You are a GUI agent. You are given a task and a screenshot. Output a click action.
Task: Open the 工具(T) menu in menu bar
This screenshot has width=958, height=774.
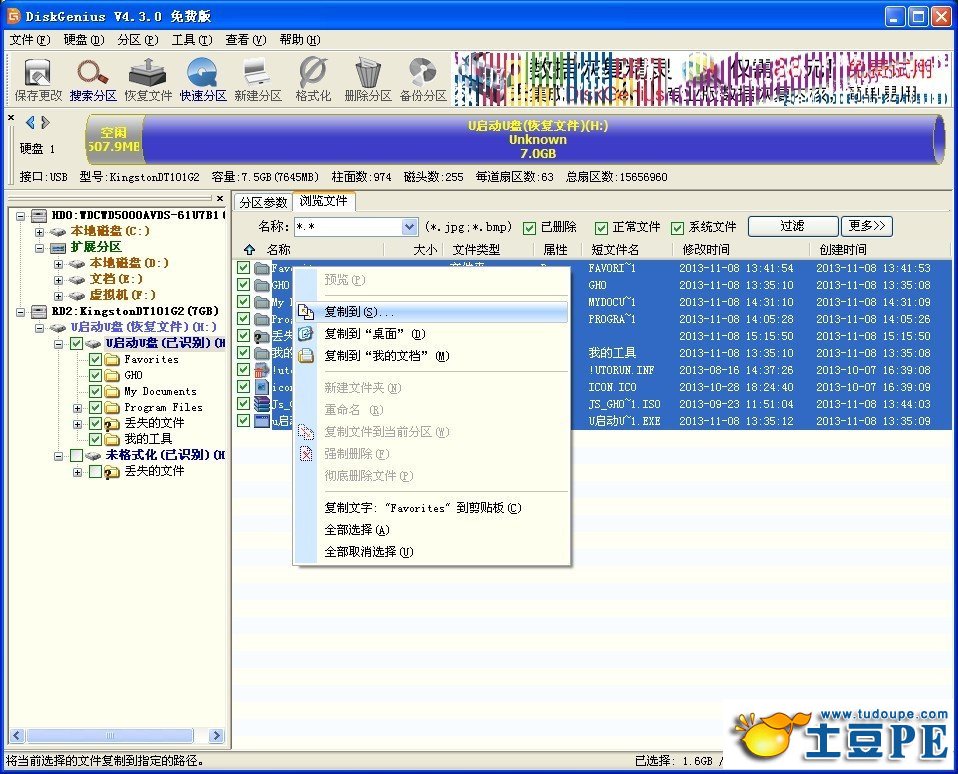coord(191,40)
